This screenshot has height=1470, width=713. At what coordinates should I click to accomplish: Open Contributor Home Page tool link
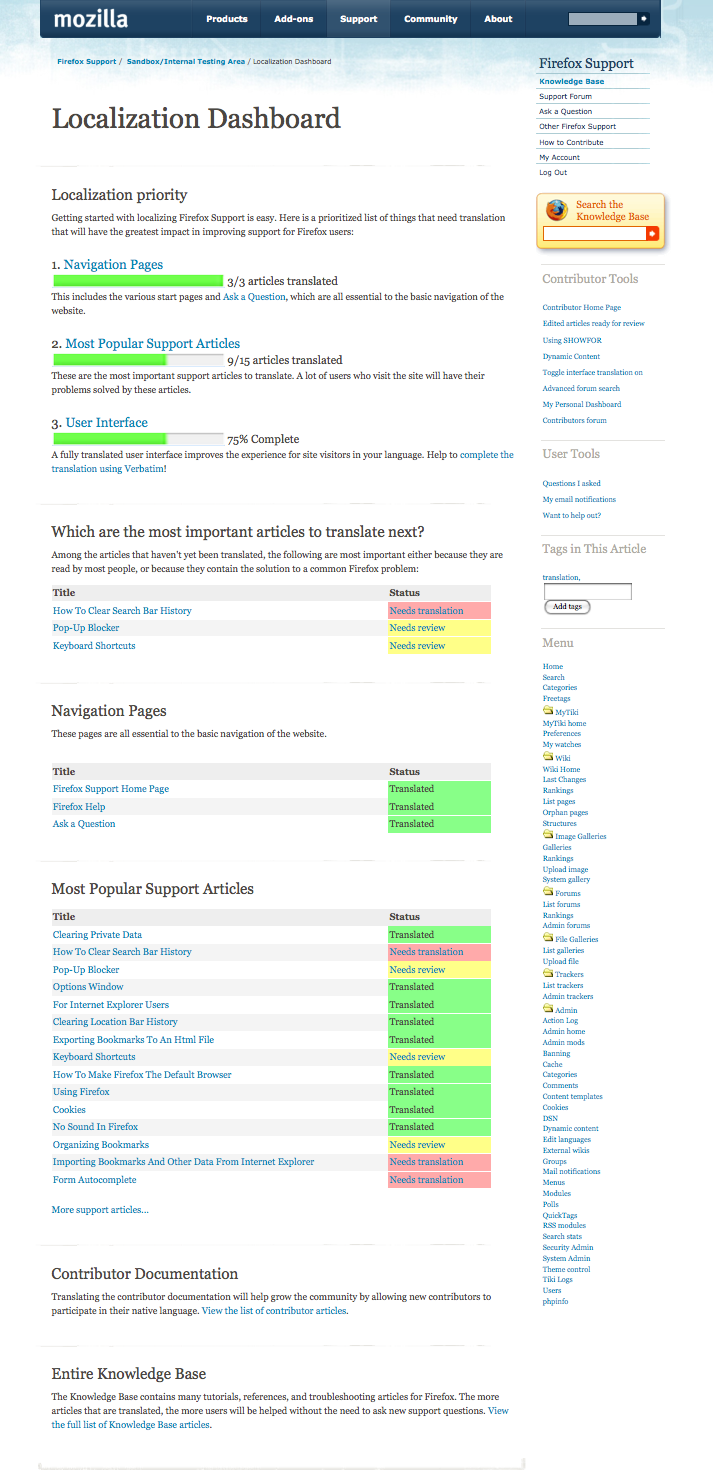[582, 308]
